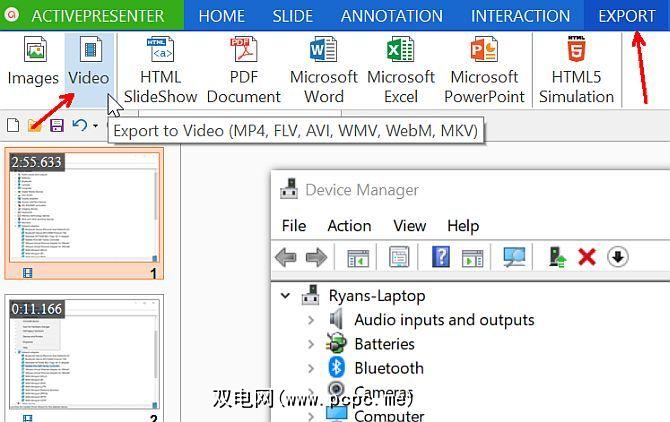Expand the Batteries category

click(x=311, y=344)
